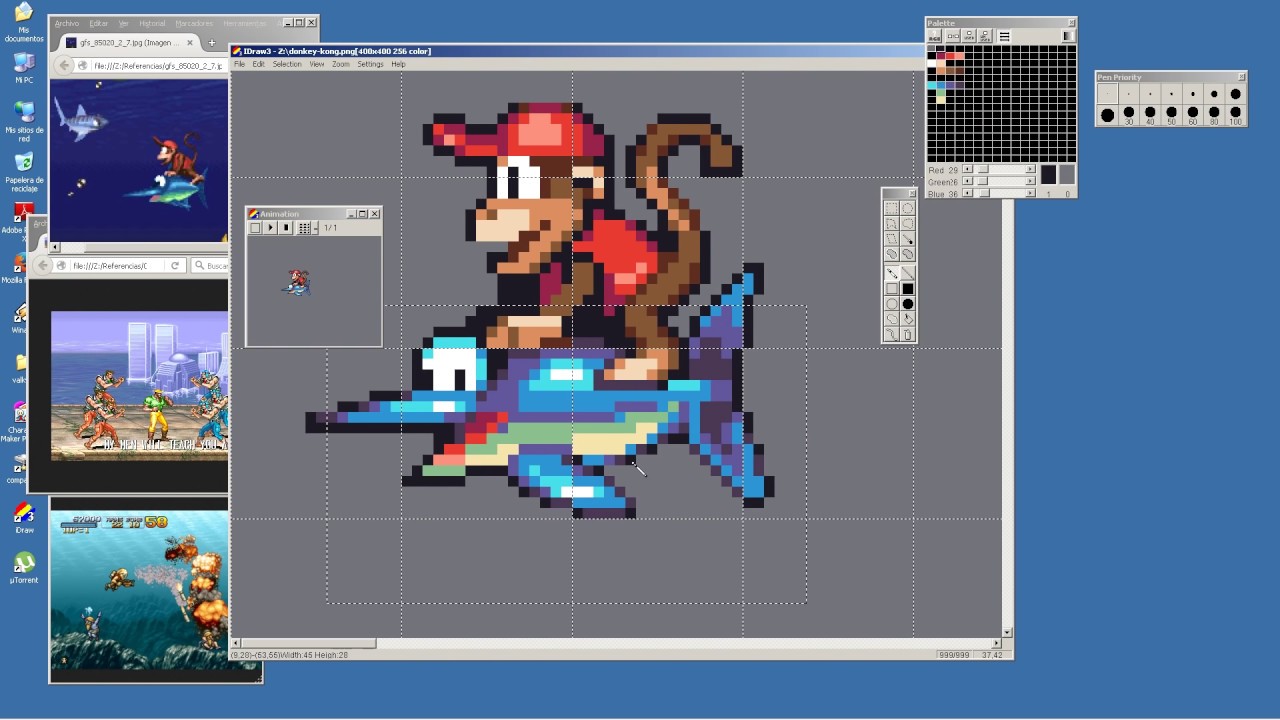Open the Zoom menu

point(341,64)
